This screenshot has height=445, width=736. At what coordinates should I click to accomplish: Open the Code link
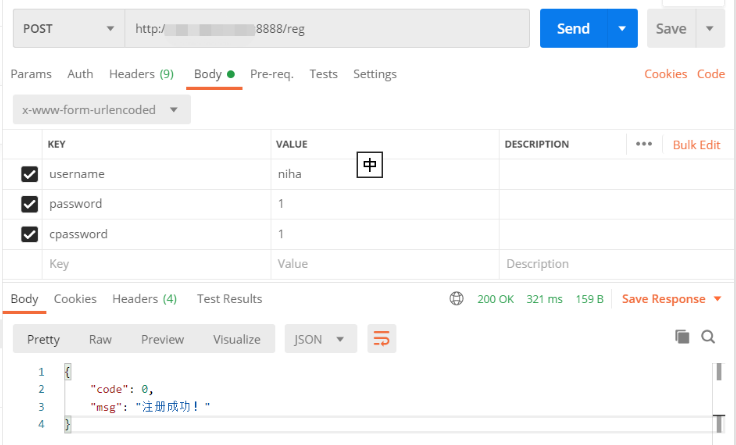711,74
